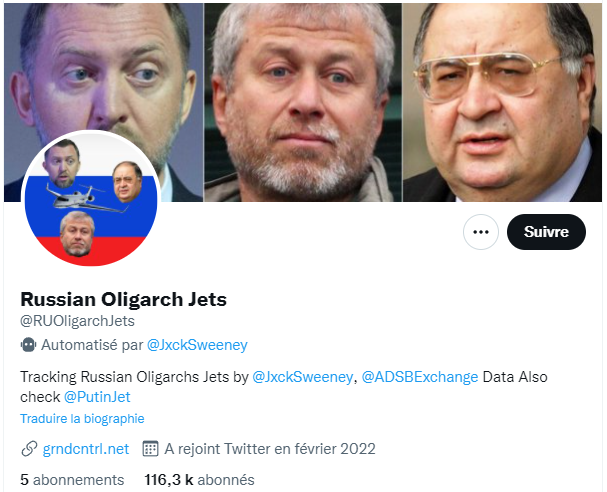This screenshot has height=492, width=607.
Task: Open the right banner photo with glasses
Action: click(502, 103)
